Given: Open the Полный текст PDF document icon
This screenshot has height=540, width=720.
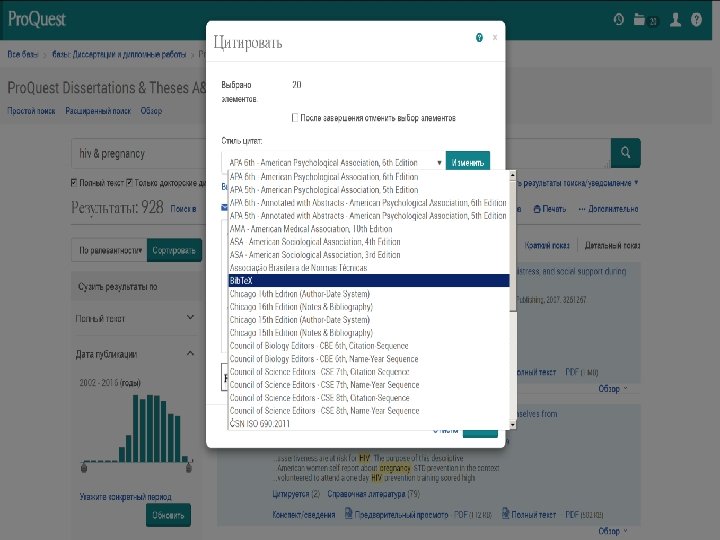Looking at the screenshot, I should pyautogui.click(x=506, y=513).
